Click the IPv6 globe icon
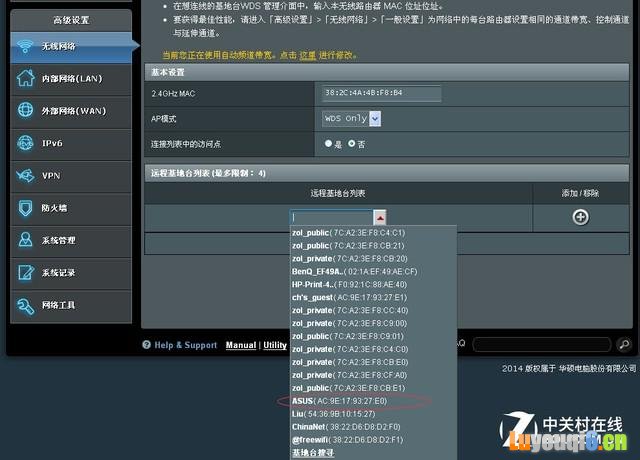This screenshot has width=640, height=460. click(25, 143)
